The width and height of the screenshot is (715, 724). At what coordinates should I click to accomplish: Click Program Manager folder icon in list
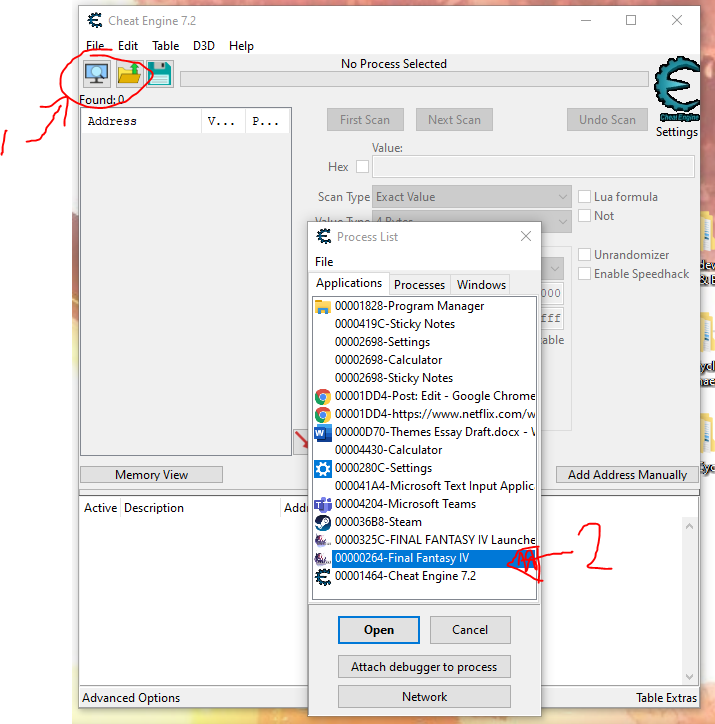point(323,306)
